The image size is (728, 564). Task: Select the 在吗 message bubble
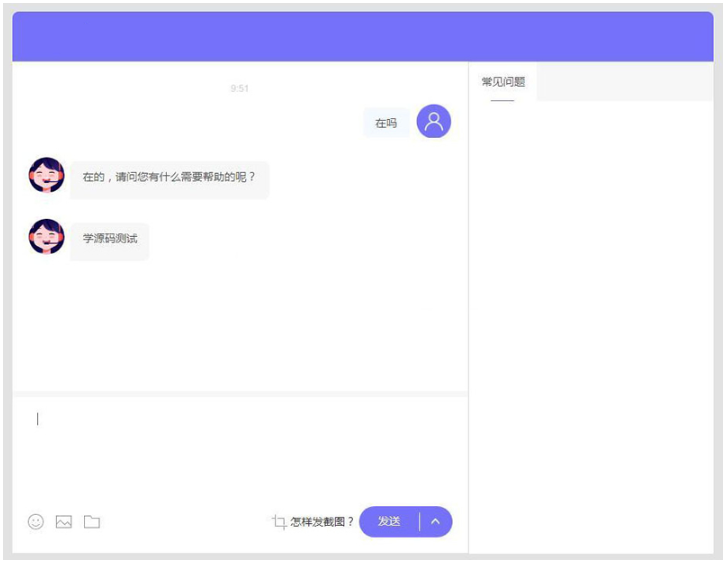tap(386, 123)
